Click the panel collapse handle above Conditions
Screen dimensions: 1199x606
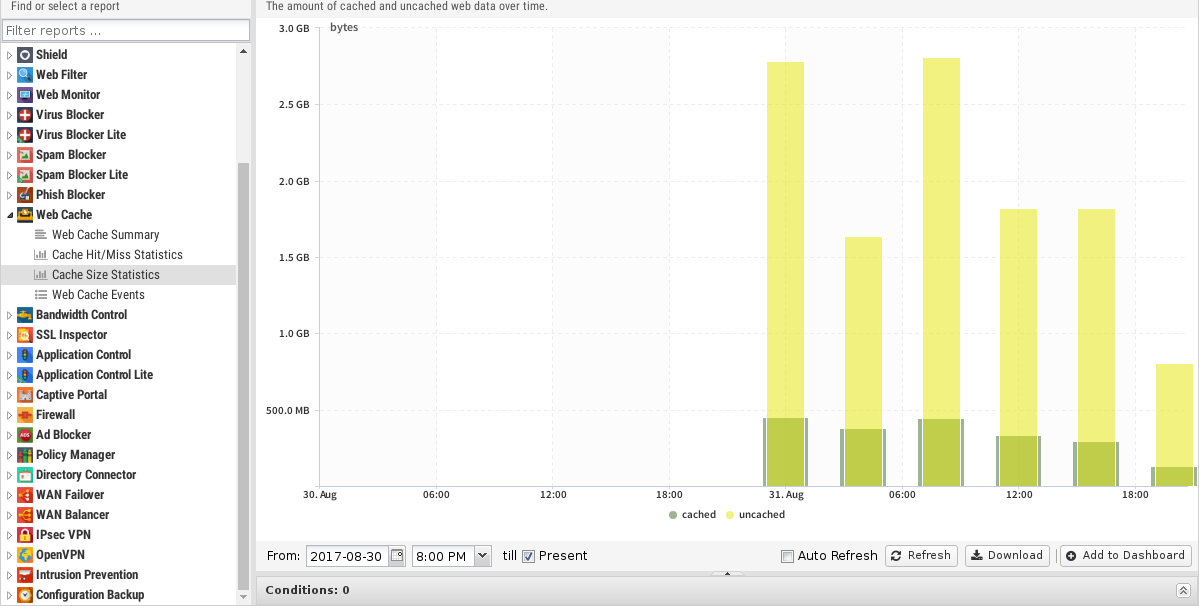727,573
